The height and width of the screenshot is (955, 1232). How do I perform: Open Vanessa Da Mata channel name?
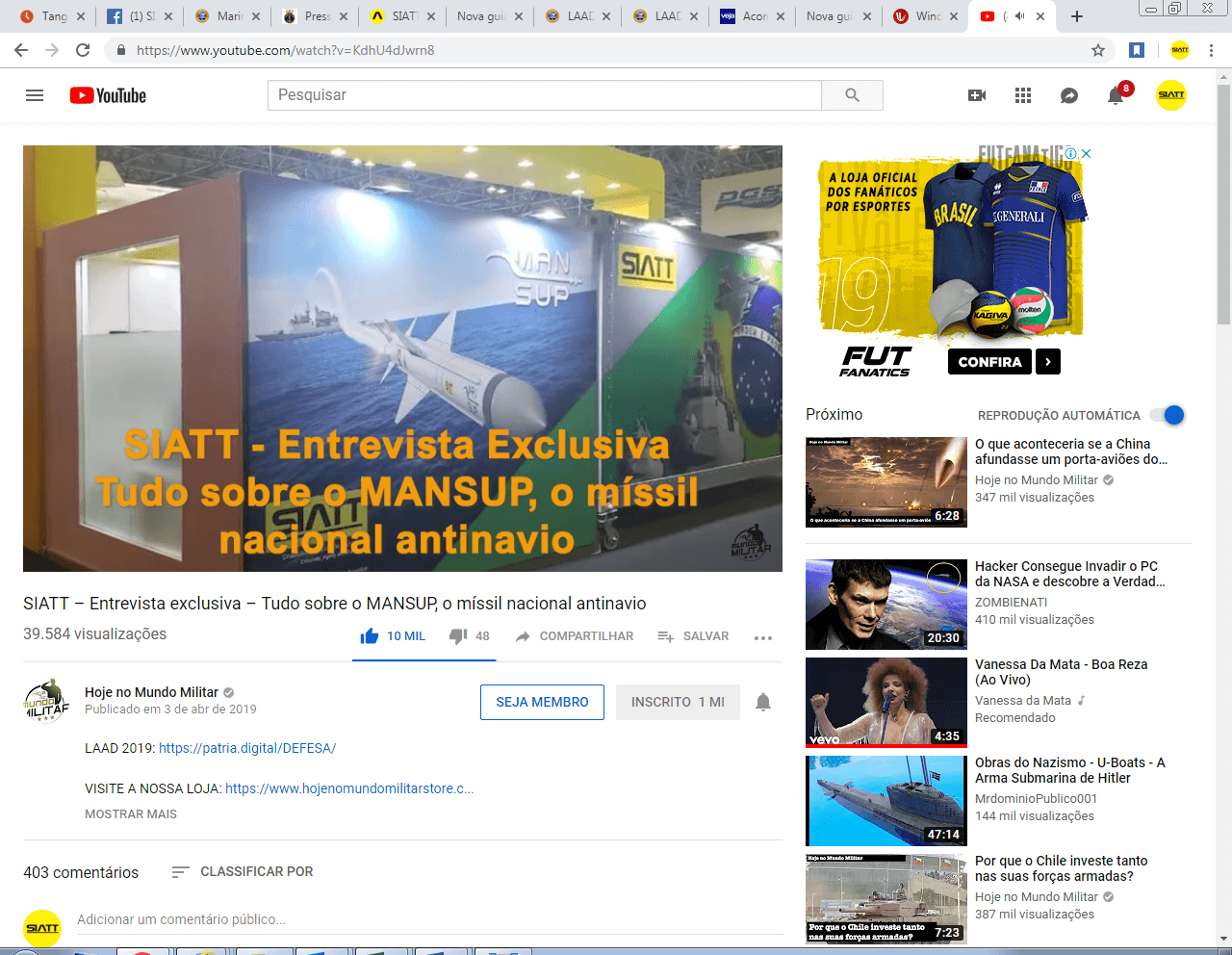(1023, 701)
